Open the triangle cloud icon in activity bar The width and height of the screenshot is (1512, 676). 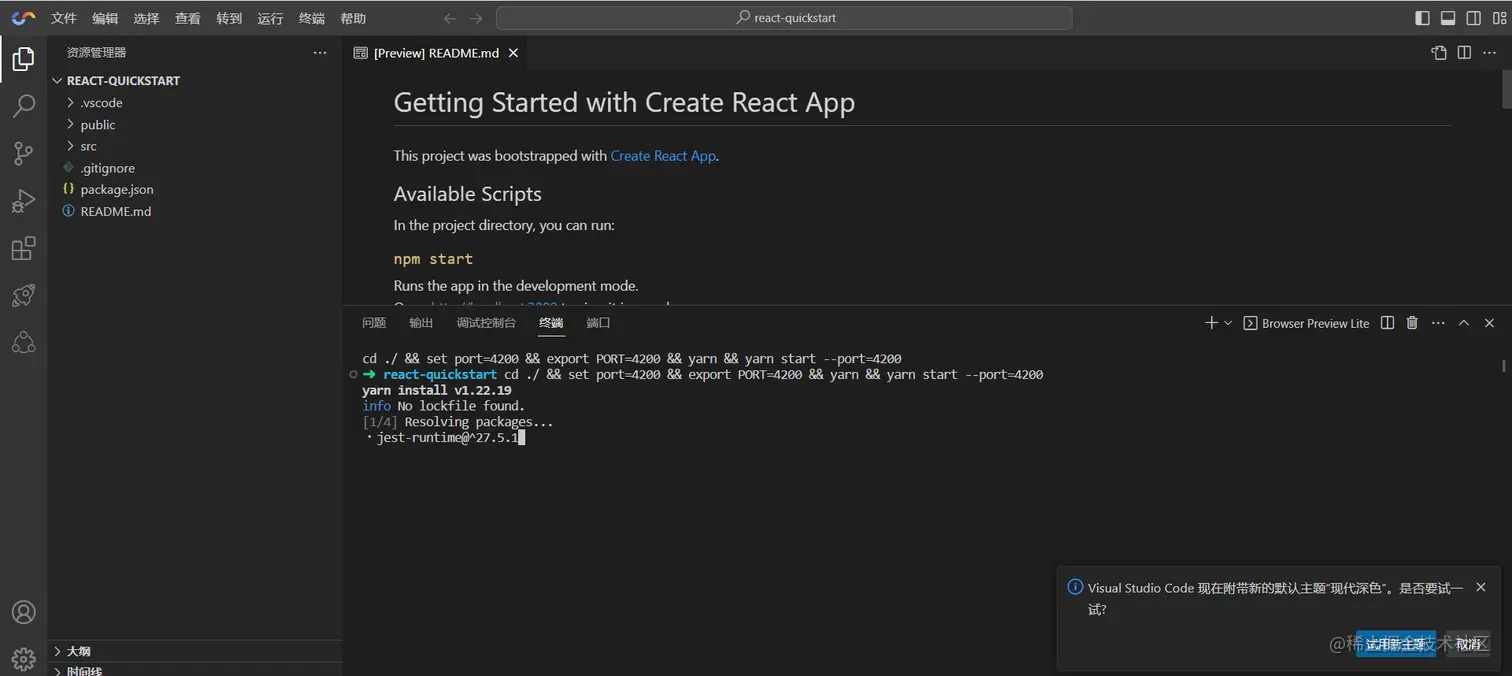pos(23,343)
